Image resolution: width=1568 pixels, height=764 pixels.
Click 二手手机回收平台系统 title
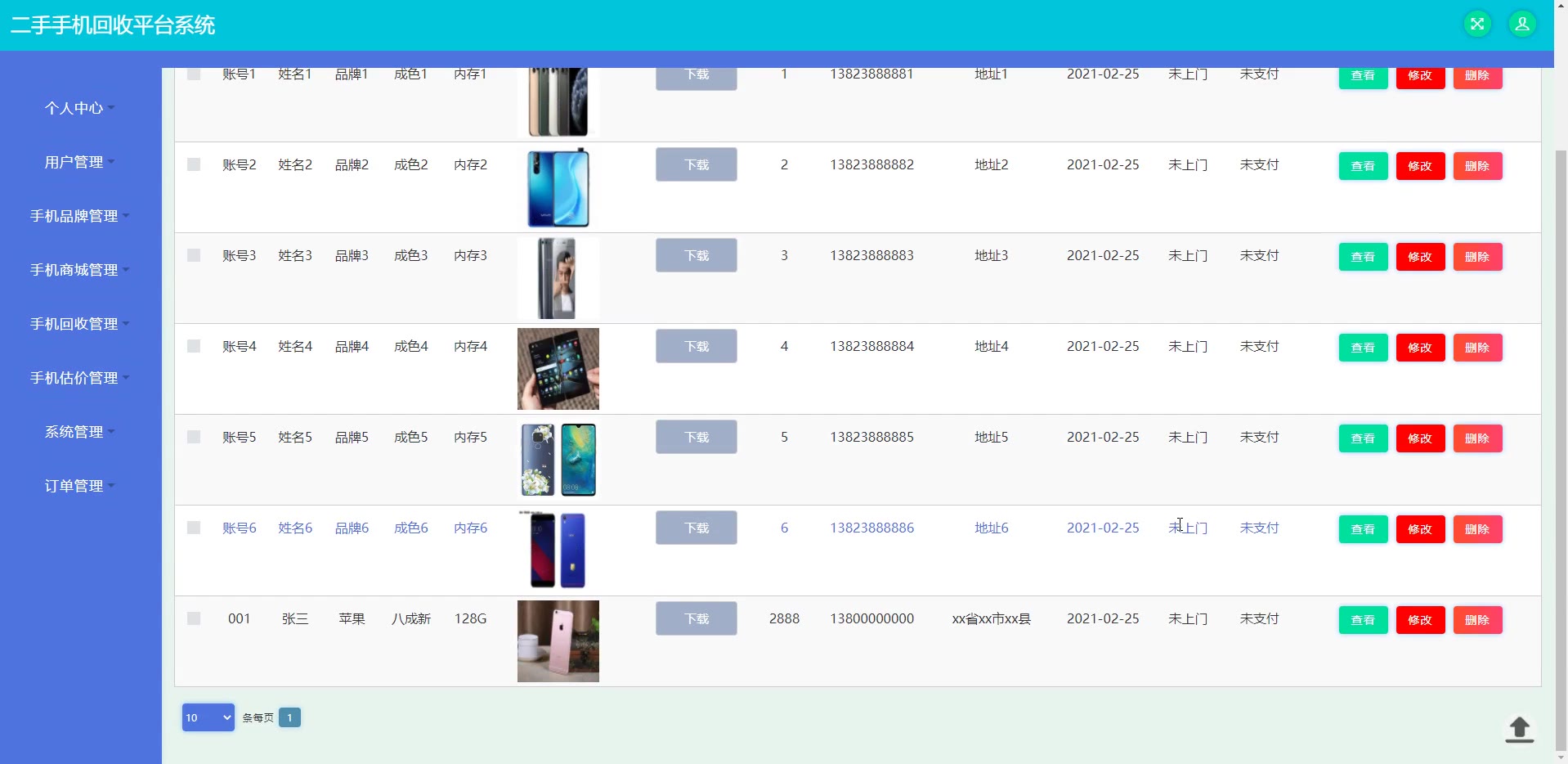coord(113,25)
